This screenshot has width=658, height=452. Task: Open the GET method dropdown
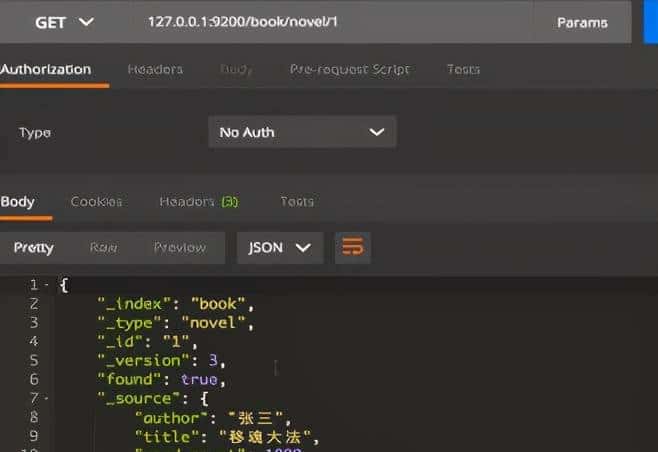(64, 22)
